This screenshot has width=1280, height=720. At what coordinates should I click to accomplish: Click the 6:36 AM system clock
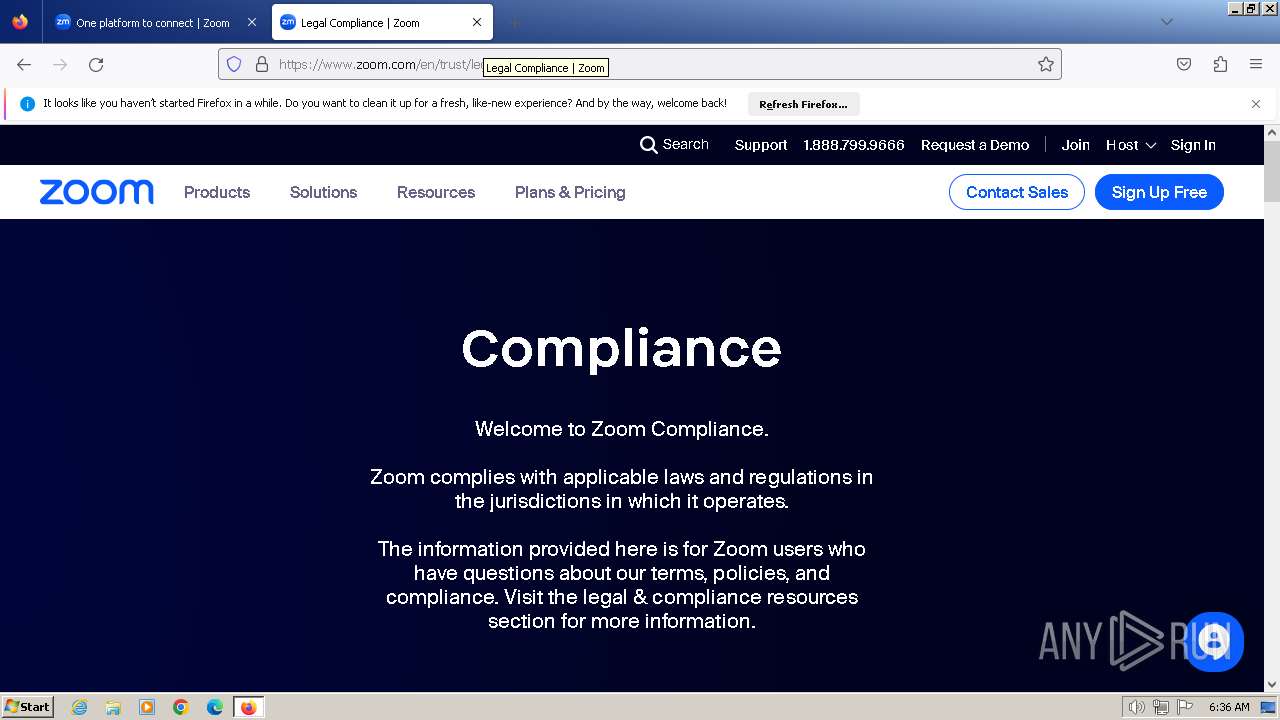click(1229, 707)
